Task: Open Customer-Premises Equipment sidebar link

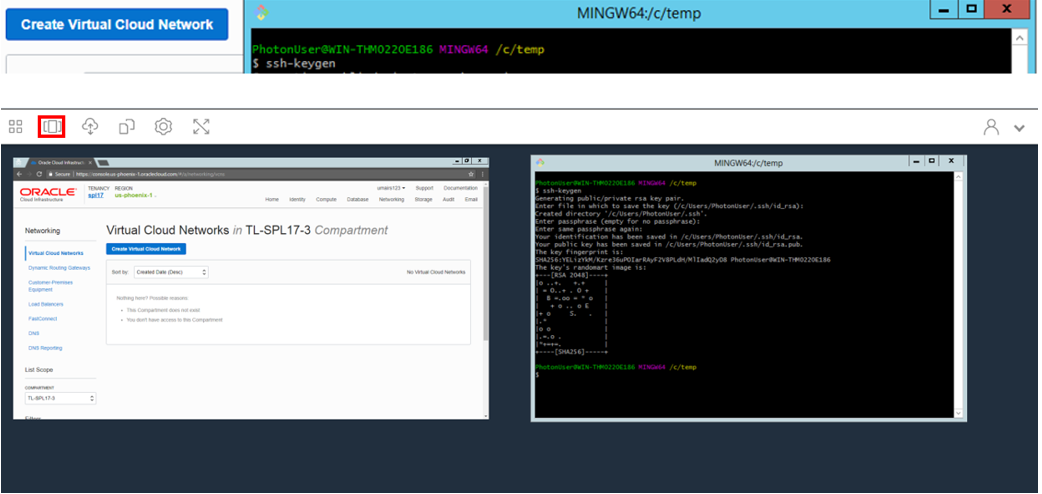Action: 51,286
